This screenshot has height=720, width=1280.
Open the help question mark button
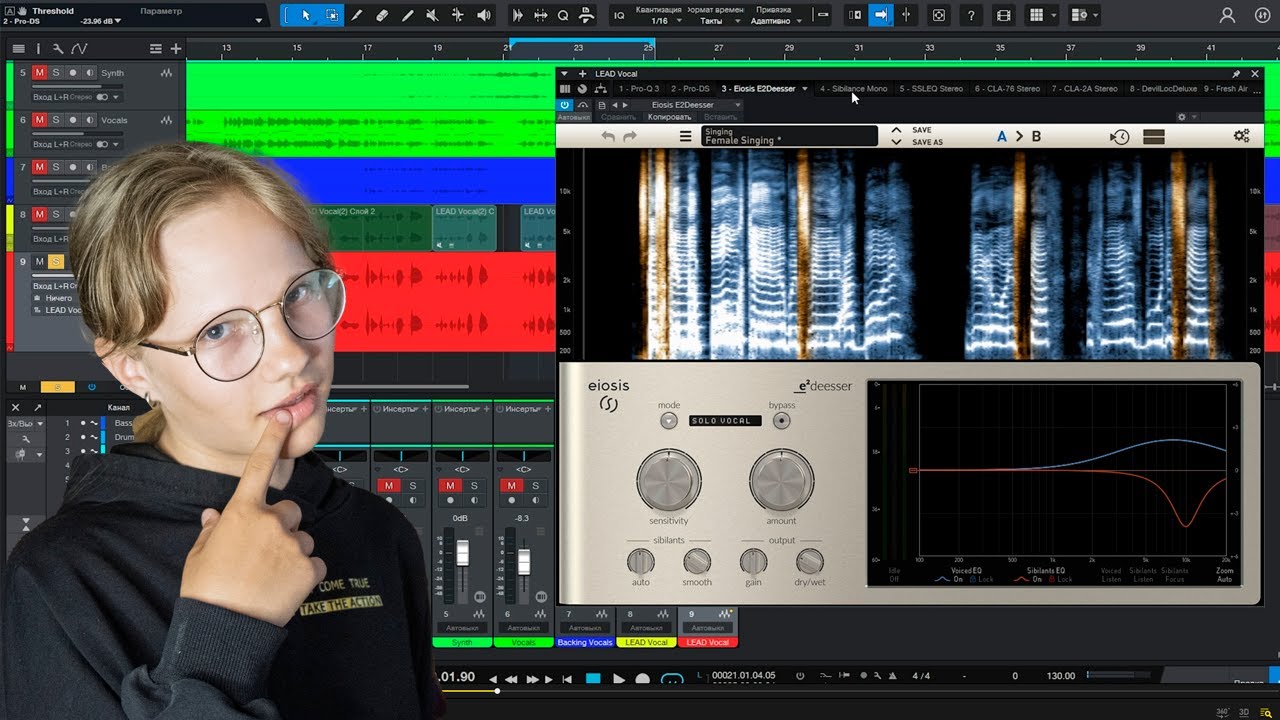[971, 15]
